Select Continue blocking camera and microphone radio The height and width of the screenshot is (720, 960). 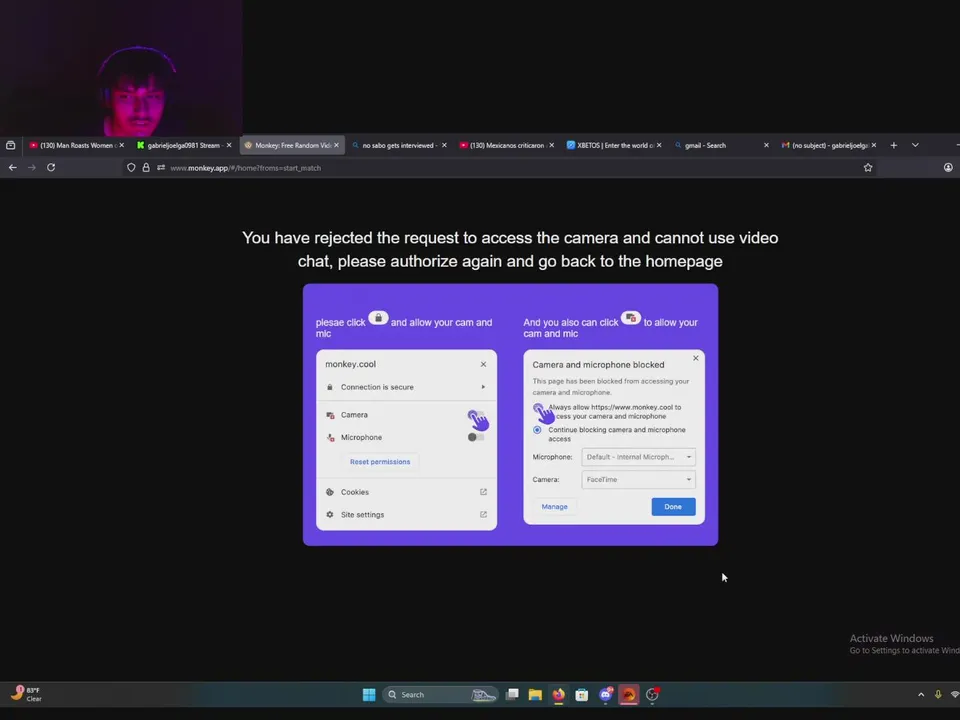tap(537, 430)
